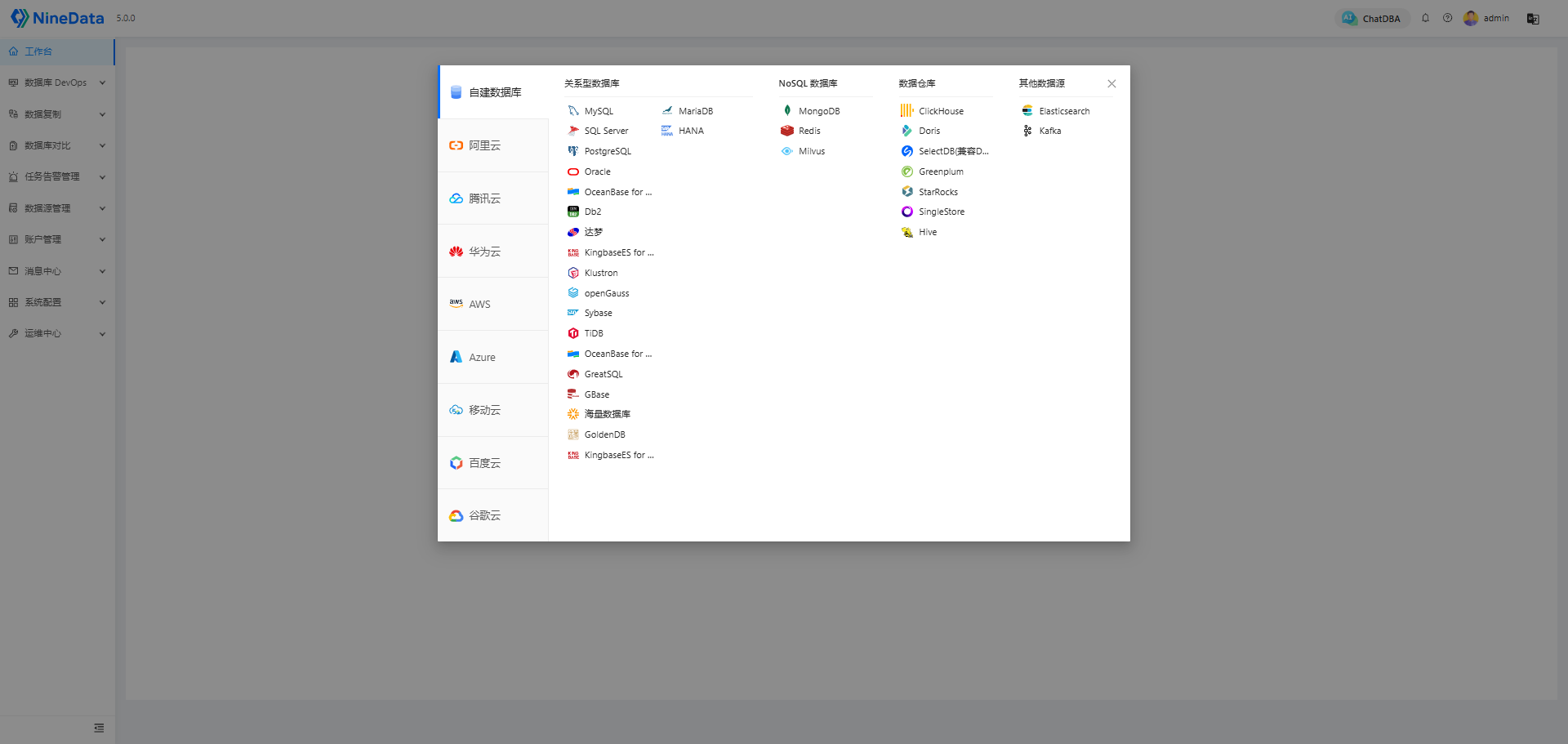Choose Greenplum data source
Viewport: 1568px width, 744px height.
pyautogui.click(x=933, y=172)
